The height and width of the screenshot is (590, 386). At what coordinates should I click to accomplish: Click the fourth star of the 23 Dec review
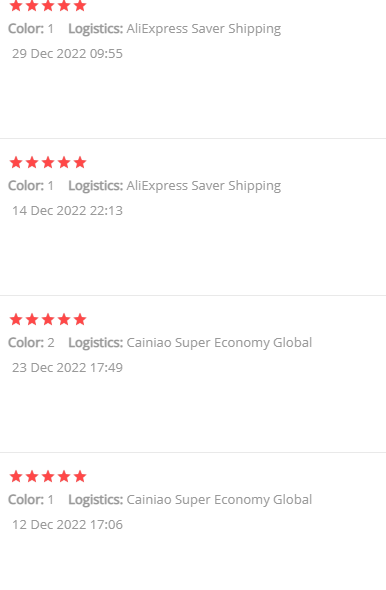[64, 319]
